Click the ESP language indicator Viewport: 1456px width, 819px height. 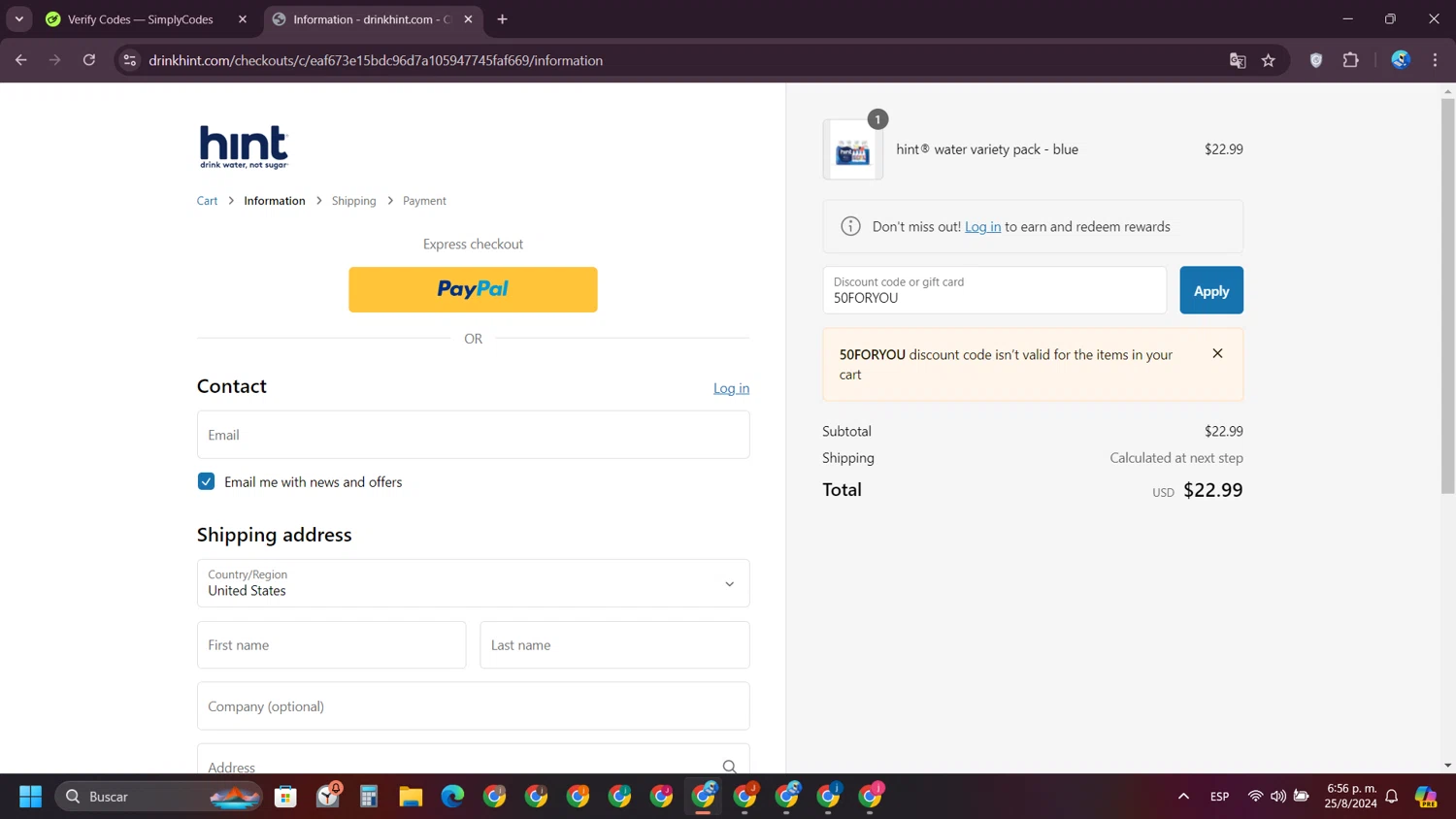[x=1219, y=797]
